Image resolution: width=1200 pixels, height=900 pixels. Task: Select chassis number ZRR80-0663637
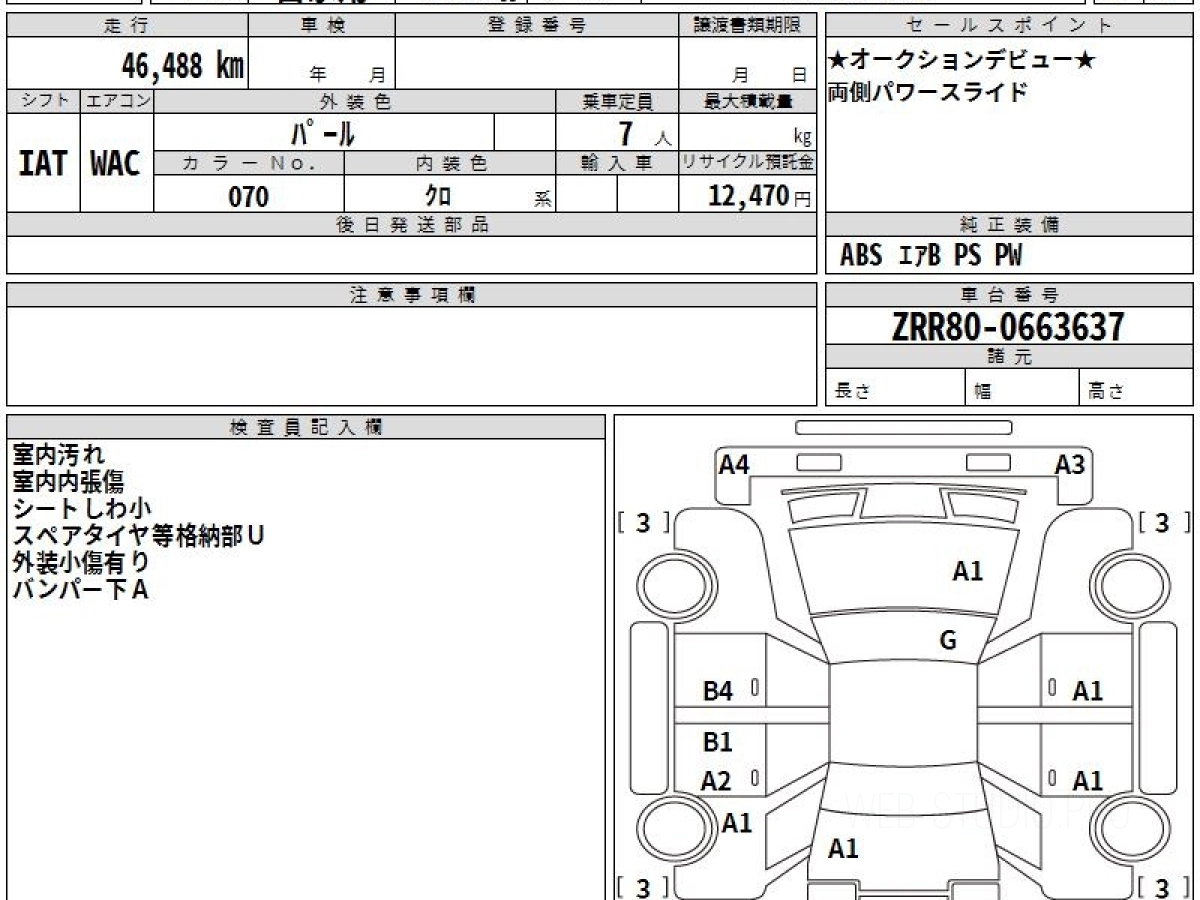tap(1008, 327)
